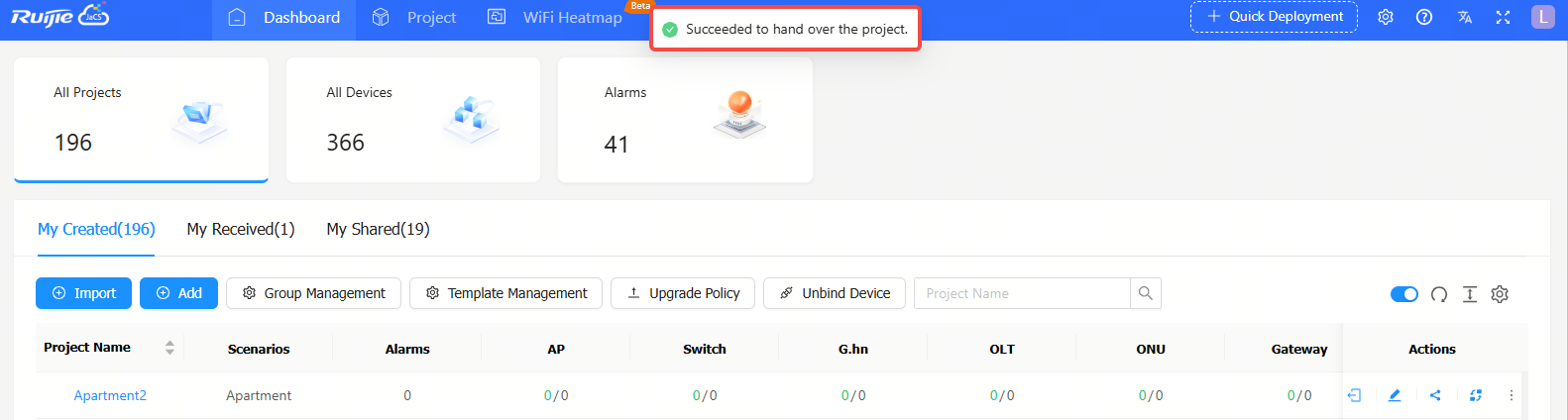This screenshot has height=420, width=1568.
Task: Select the Alarms summary card
Action: 685,120
